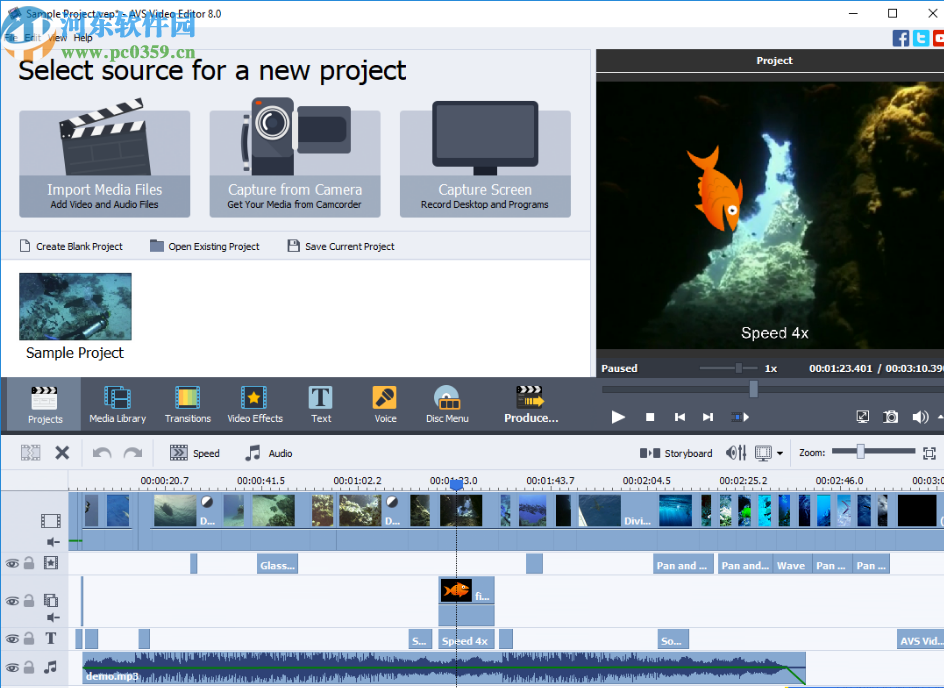Viewport: 944px width, 688px height.
Task: Open the View menu
Action: (x=57, y=37)
